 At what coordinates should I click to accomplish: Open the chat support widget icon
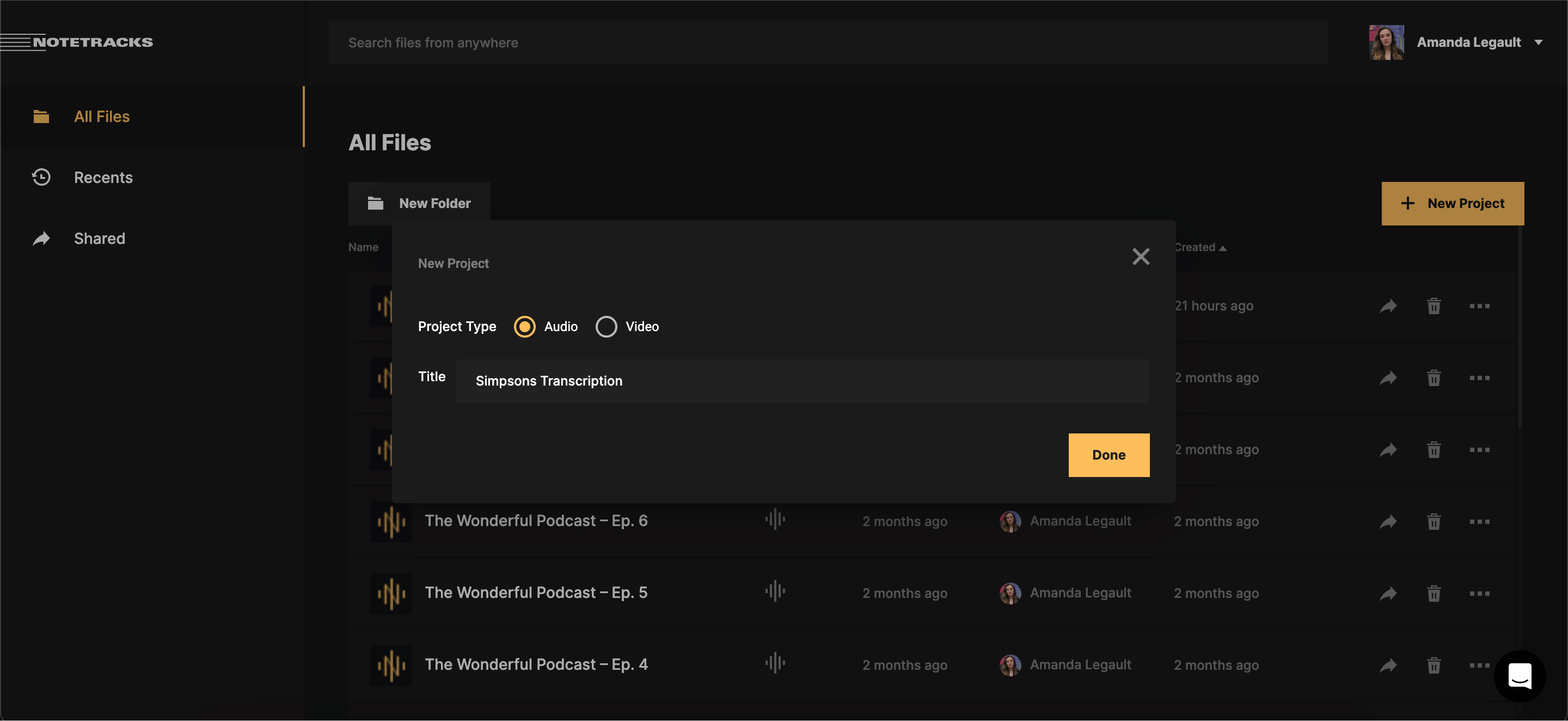point(1520,675)
